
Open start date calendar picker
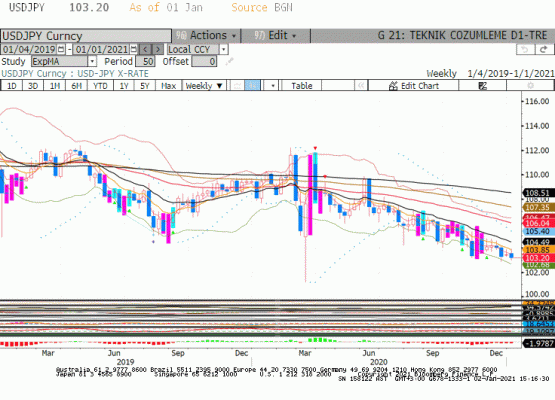(x=61, y=49)
